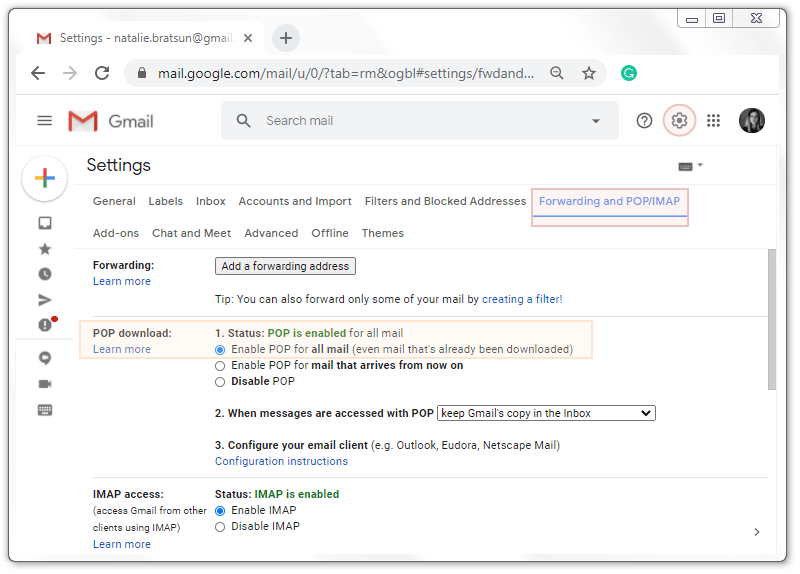Open Forwarding and POP/IMAP tab
800x574 pixels.
click(610, 202)
